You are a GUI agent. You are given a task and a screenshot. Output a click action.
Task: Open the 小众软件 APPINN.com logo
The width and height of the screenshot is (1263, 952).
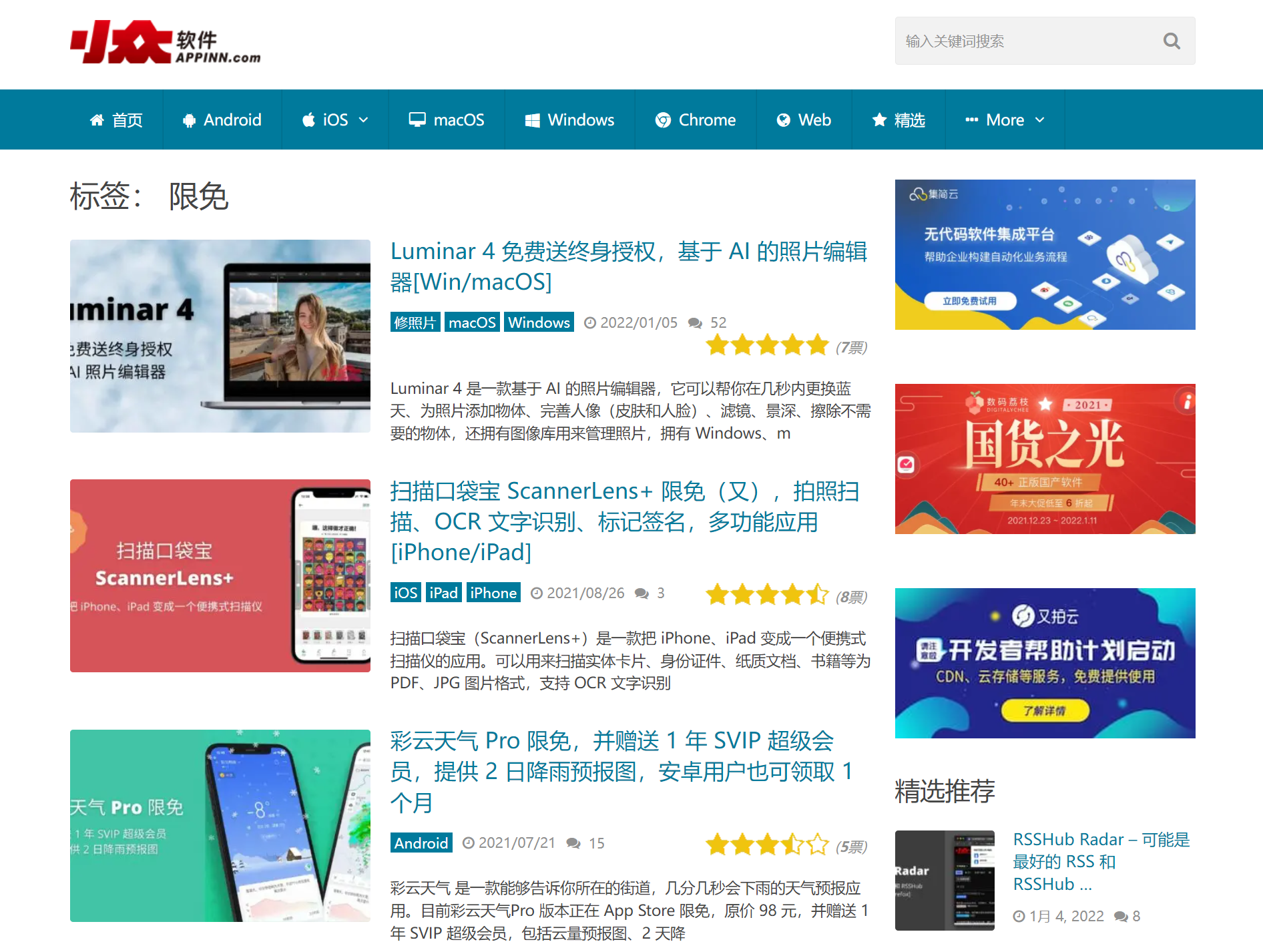pos(166,42)
